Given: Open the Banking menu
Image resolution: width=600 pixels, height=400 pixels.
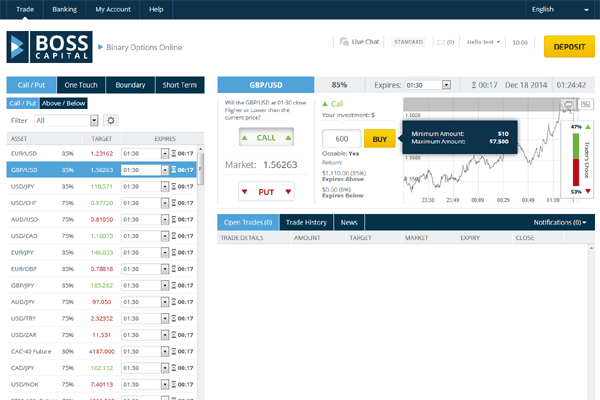Looking at the screenshot, I should click(64, 9).
